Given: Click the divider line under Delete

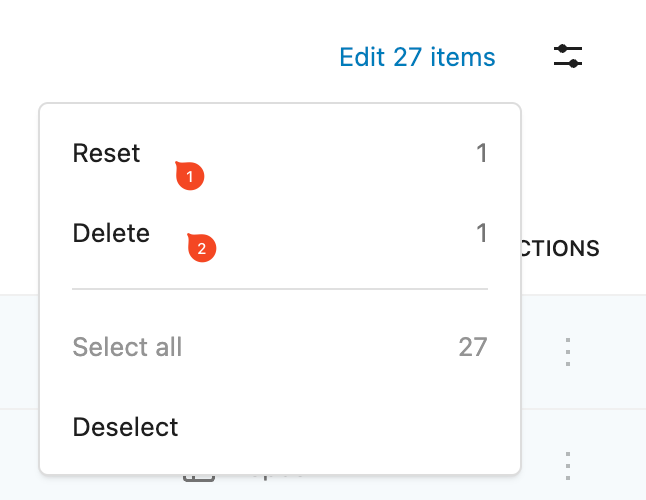Looking at the screenshot, I should click(x=280, y=289).
